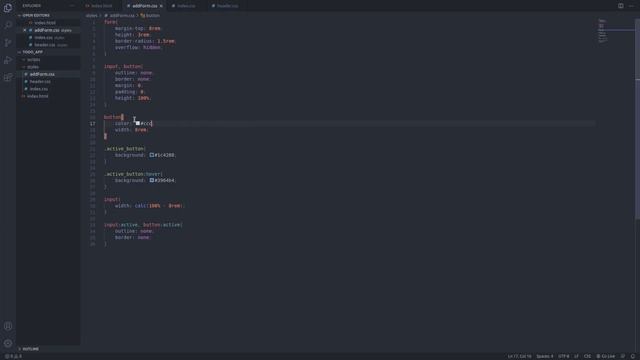Screen dimensions: 640x360
Task: Change end of line sequence LF
Action: click(x=576, y=356)
